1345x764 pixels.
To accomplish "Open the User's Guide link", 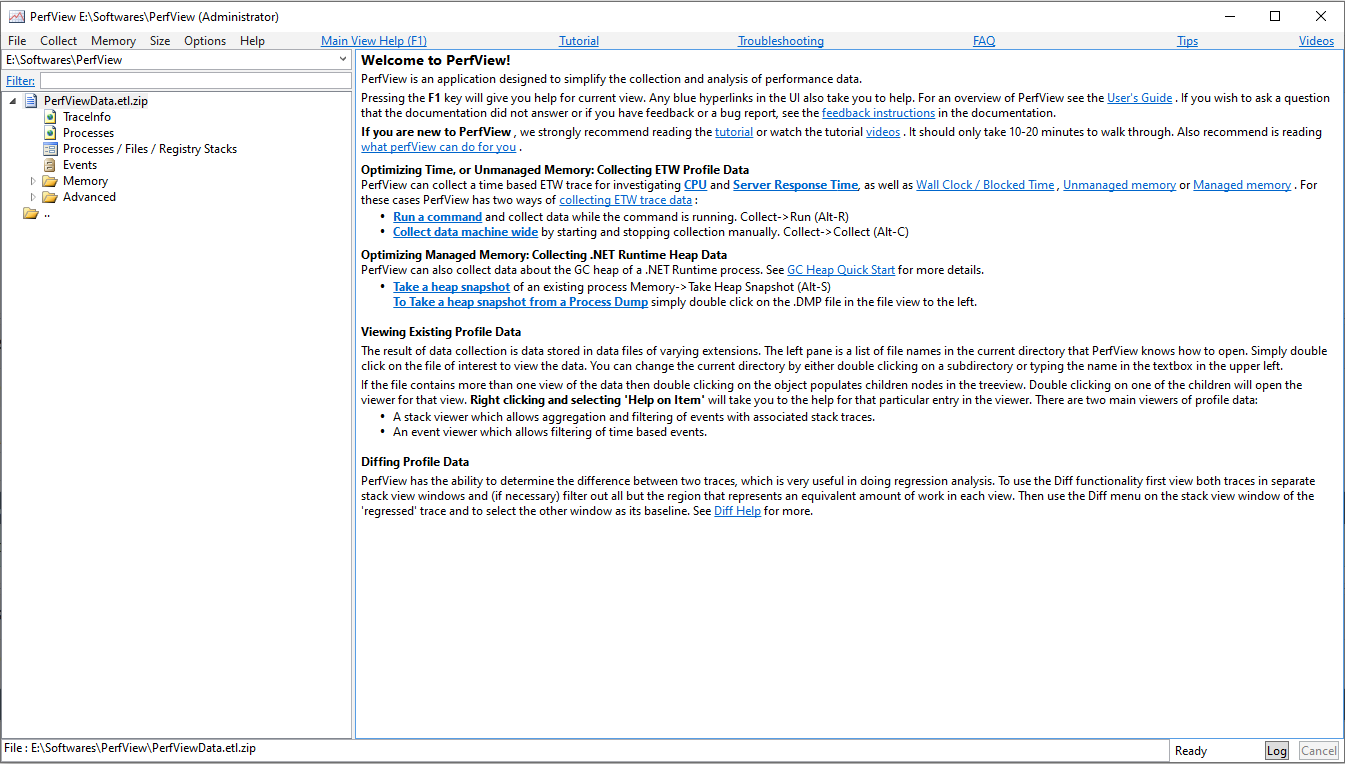I will point(1140,98).
